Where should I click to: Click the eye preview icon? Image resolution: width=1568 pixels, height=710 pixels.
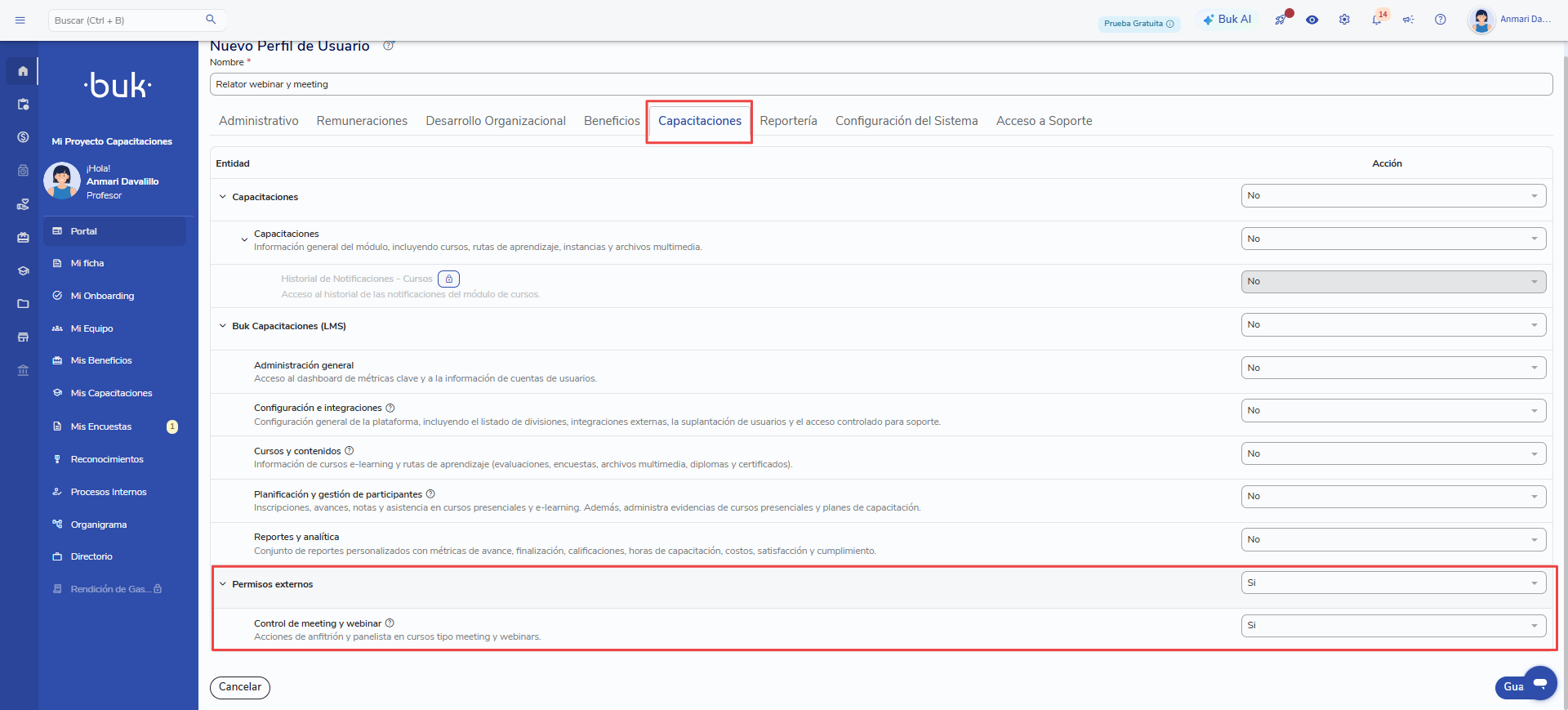coord(1312,20)
